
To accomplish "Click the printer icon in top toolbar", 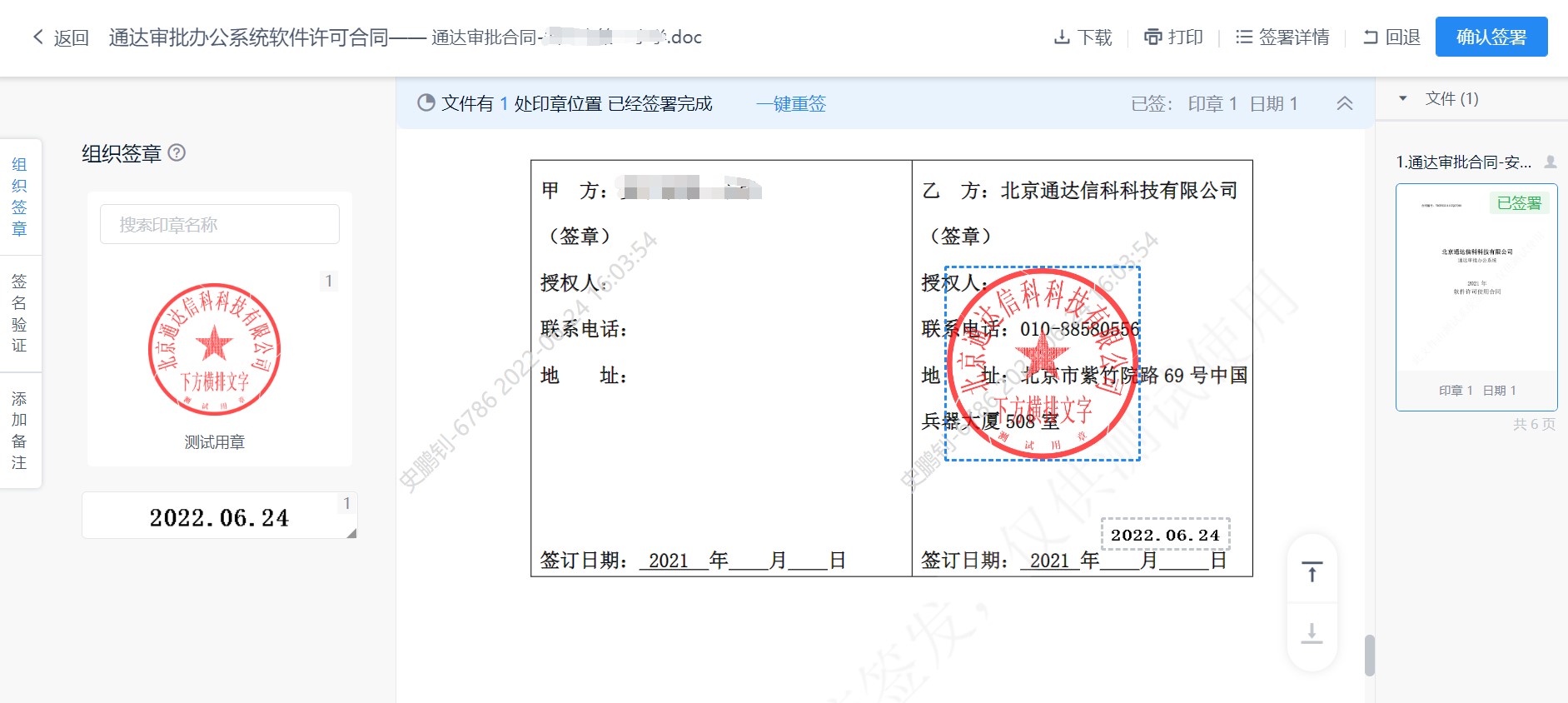I will pos(1152,37).
